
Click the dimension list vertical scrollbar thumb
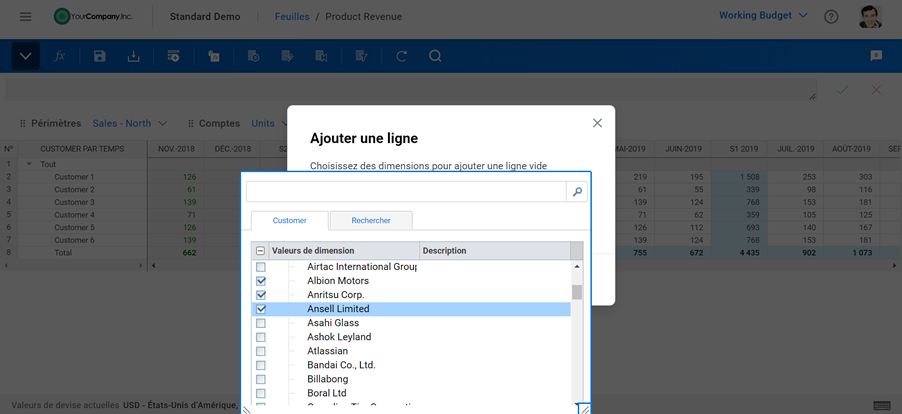576,292
